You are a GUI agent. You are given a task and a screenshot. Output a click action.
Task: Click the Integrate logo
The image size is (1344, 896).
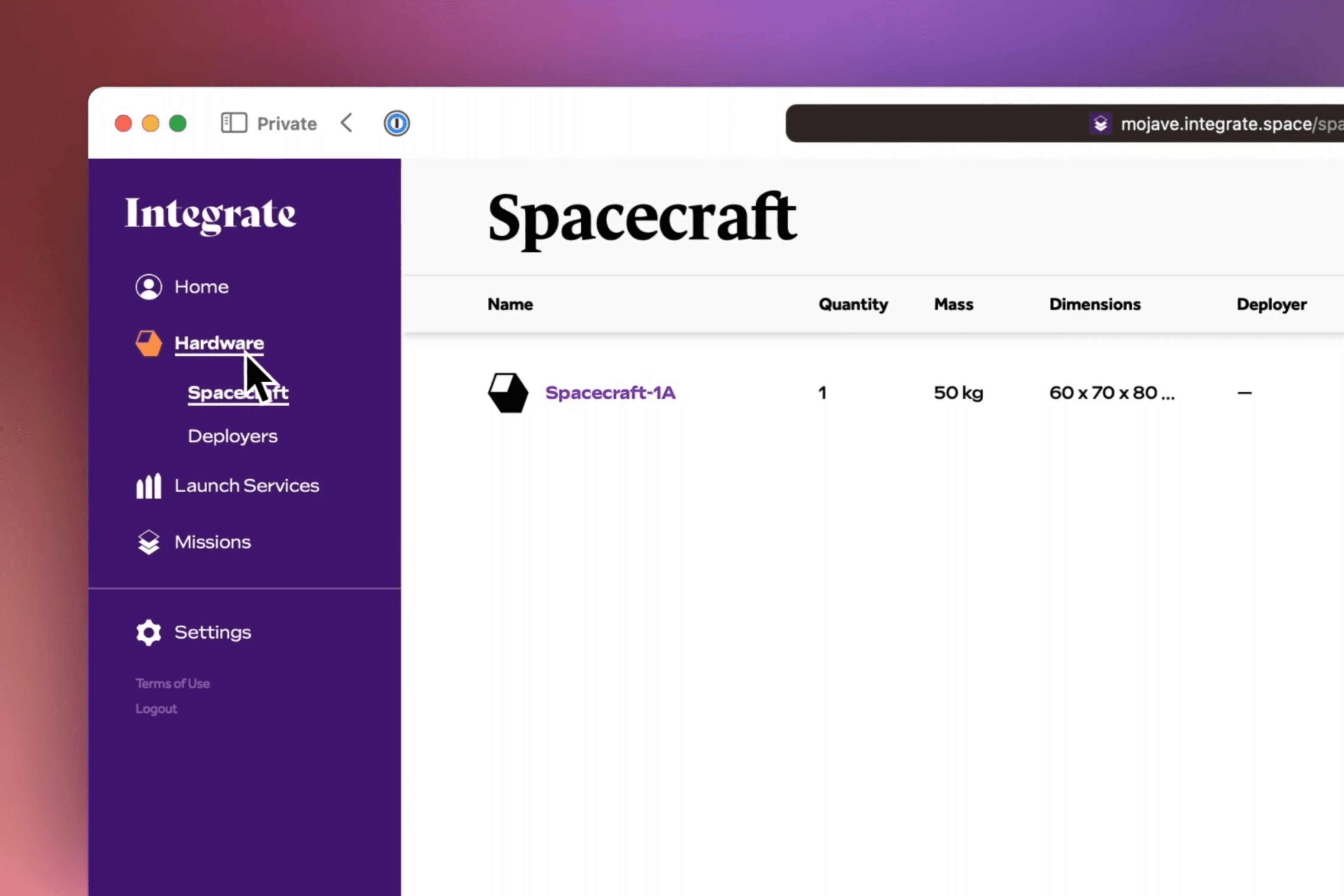tap(210, 214)
